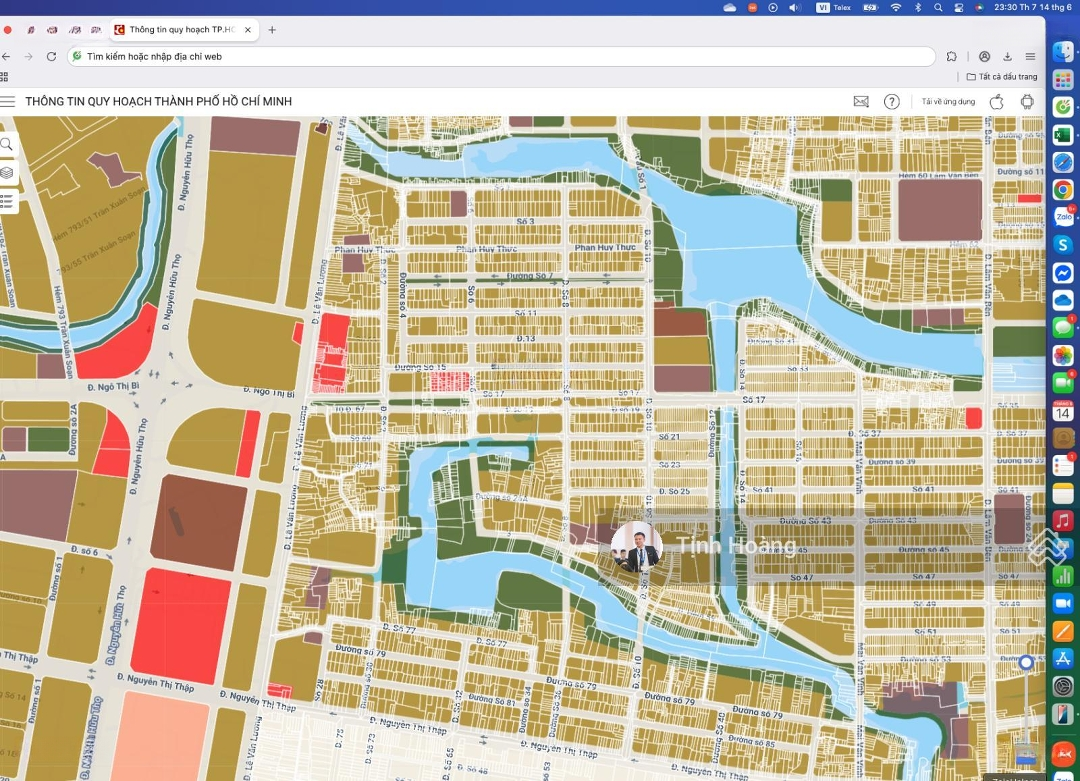Viewport: 1080px width, 781px height.
Task: Open the hamburger menu beside the site title
Action: (x=8, y=101)
